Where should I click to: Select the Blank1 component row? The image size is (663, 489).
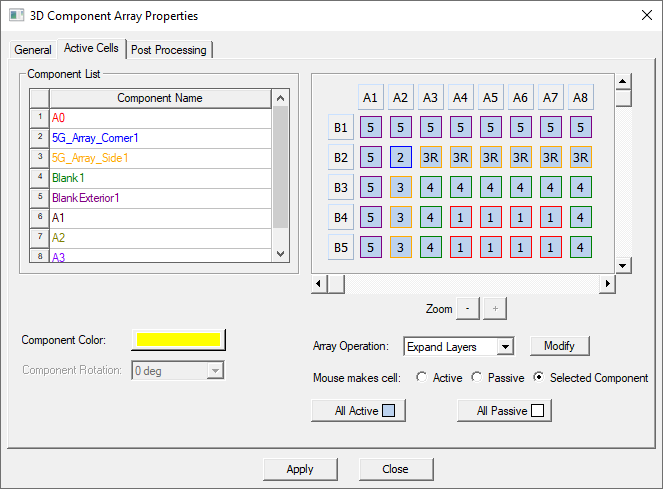[x=161, y=178]
